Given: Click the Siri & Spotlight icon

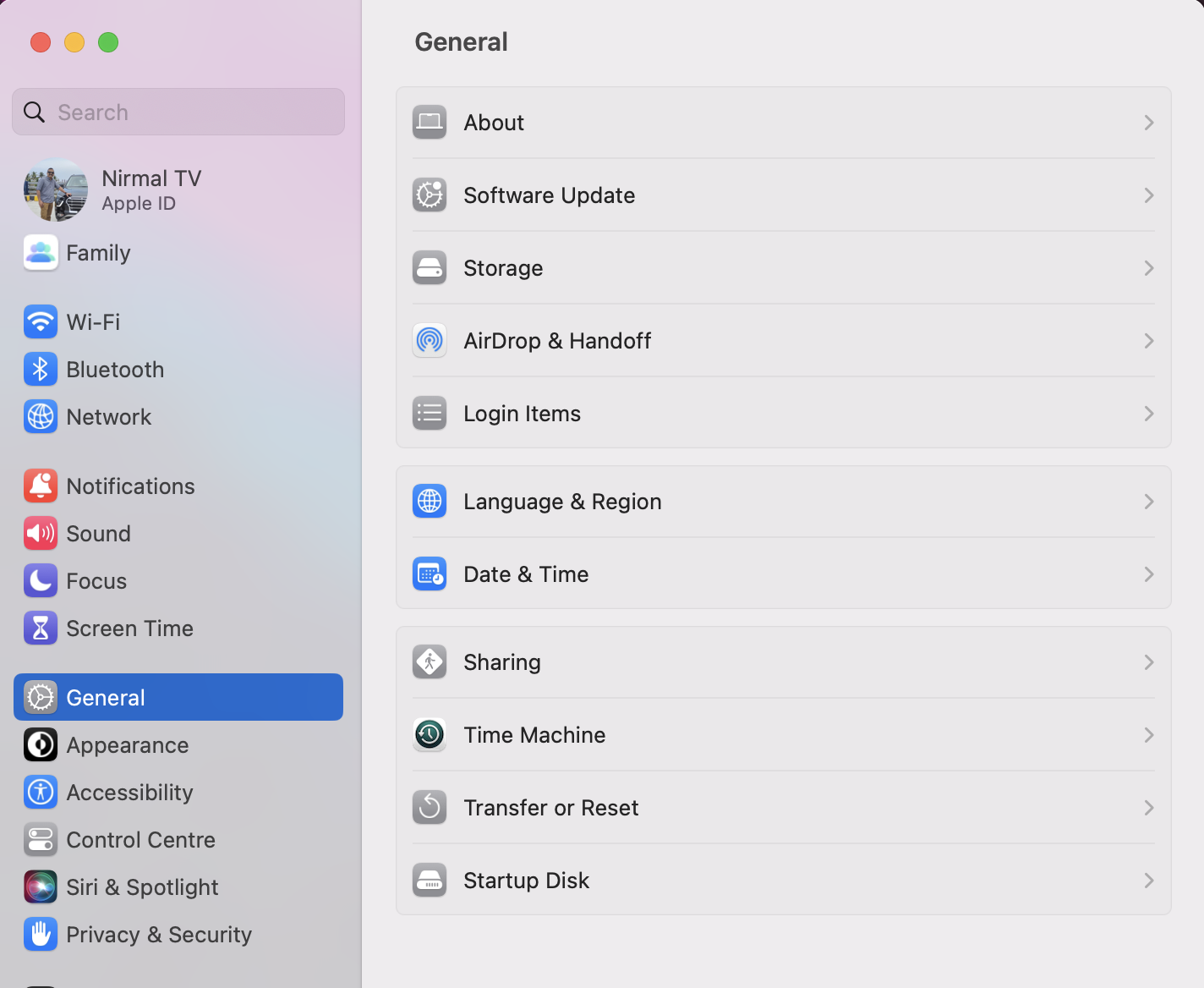Looking at the screenshot, I should 41,887.
